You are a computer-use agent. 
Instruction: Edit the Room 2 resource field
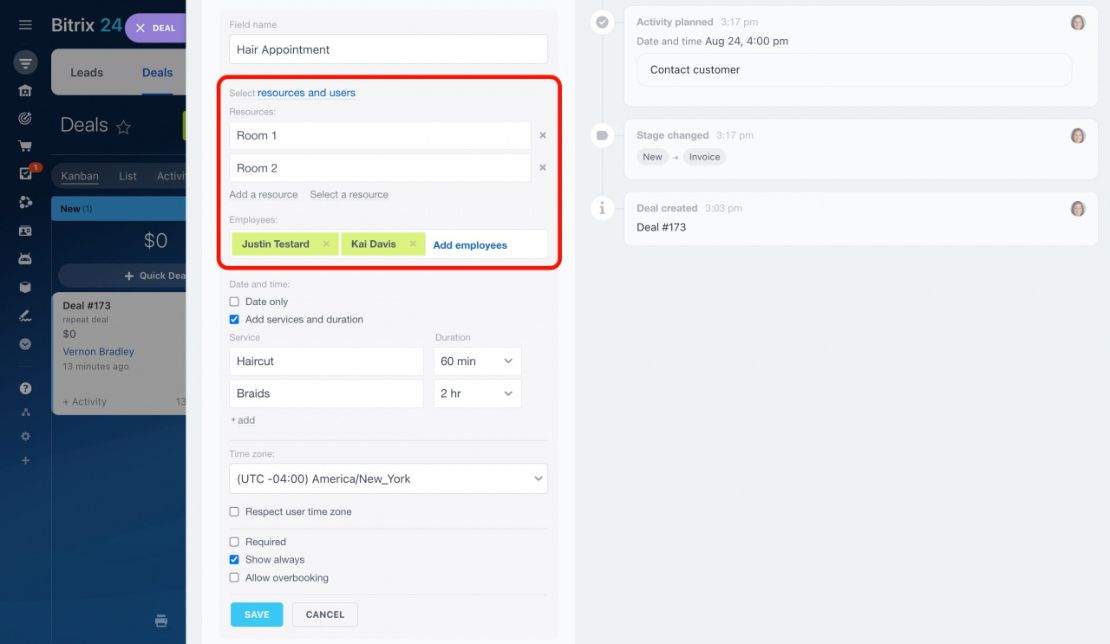coord(379,168)
